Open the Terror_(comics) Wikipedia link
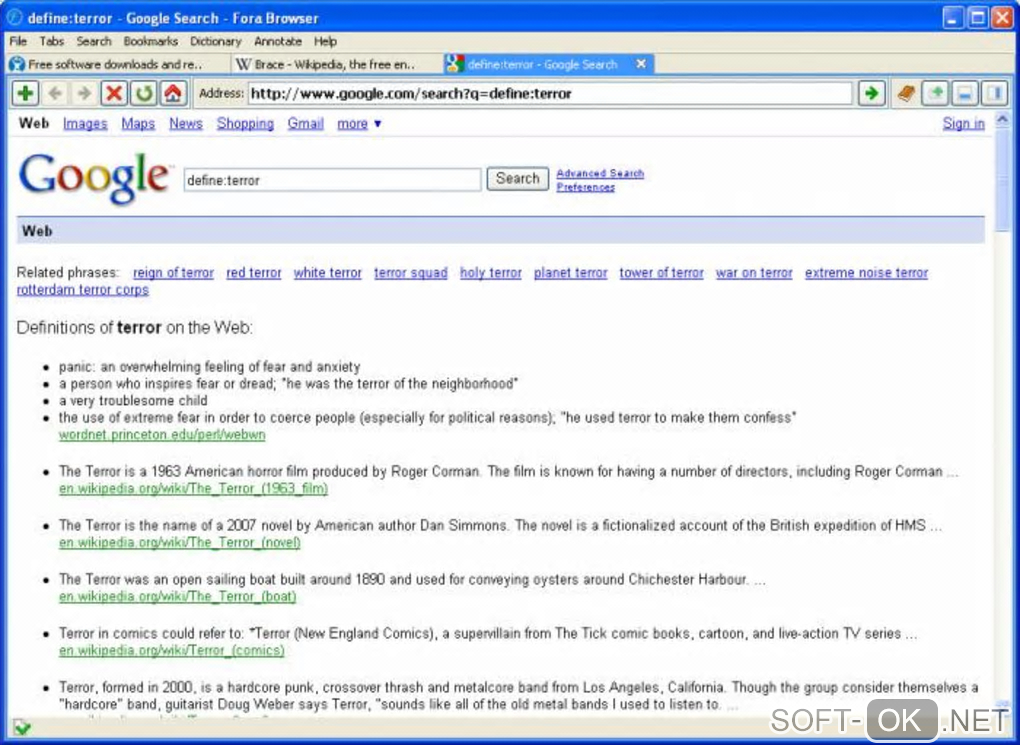 point(172,651)
